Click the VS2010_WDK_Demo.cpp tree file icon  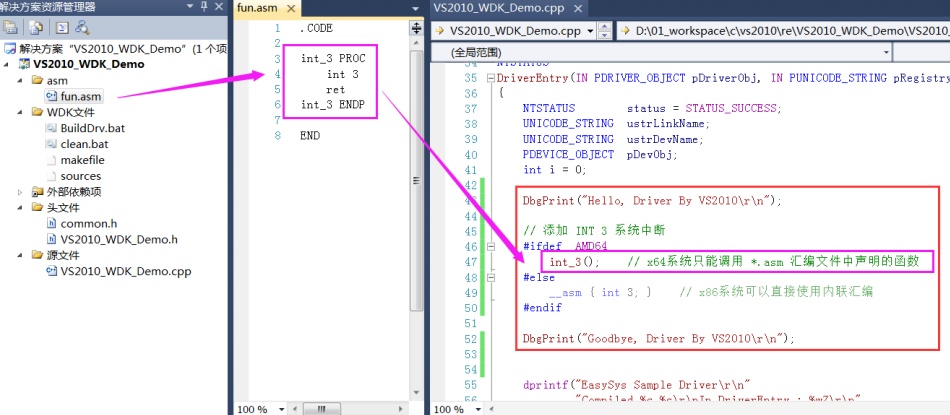[x=51, y=271]
